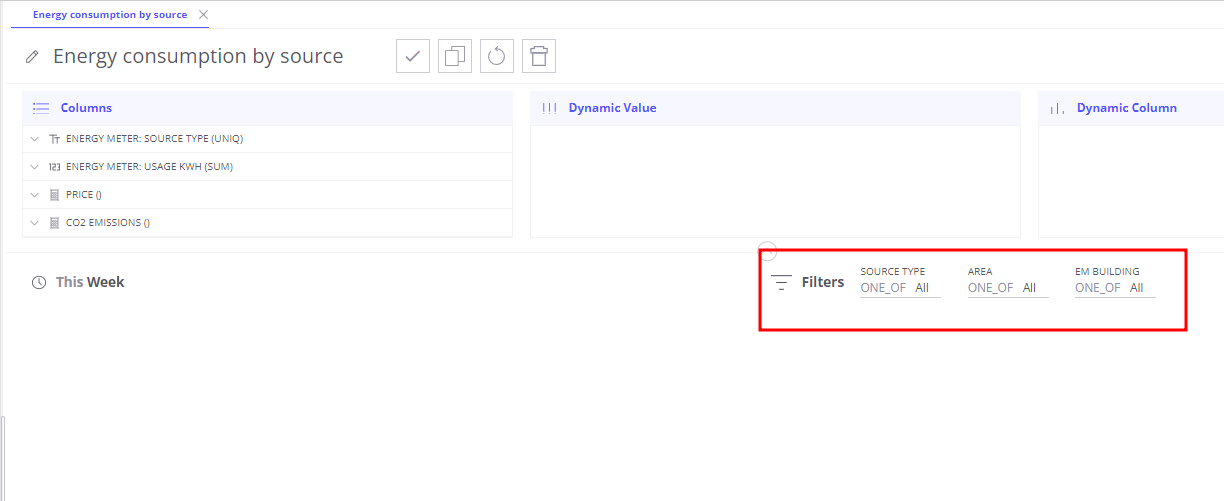Screen dimensions: 1224x501
Task: Click the This Week time range
Action: coord(90,282)
